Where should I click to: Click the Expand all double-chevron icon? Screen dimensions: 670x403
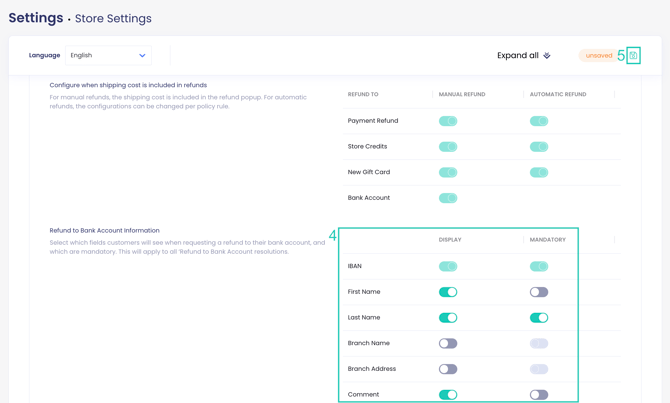547,56
